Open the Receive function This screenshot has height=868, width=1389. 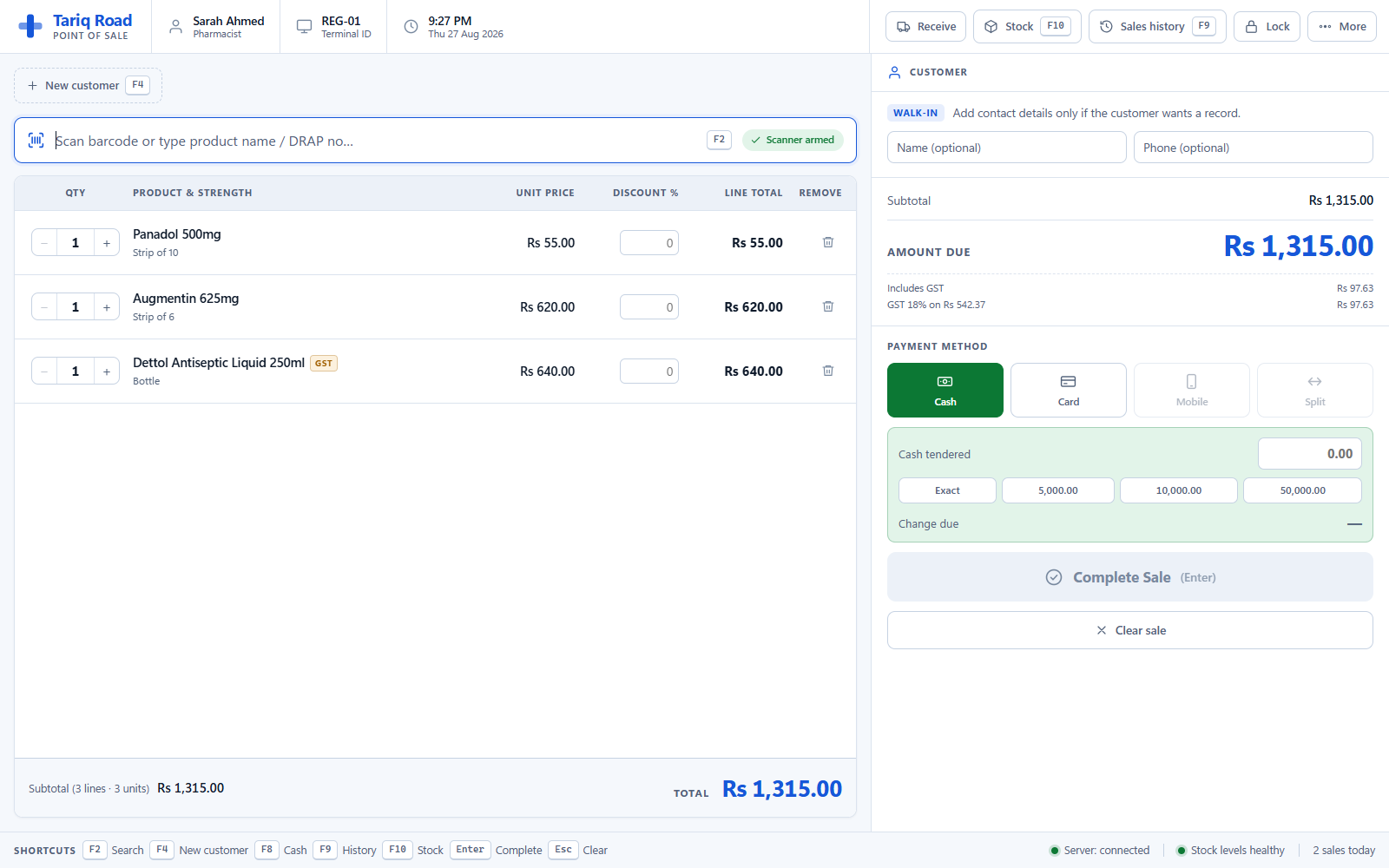point(925,27)
